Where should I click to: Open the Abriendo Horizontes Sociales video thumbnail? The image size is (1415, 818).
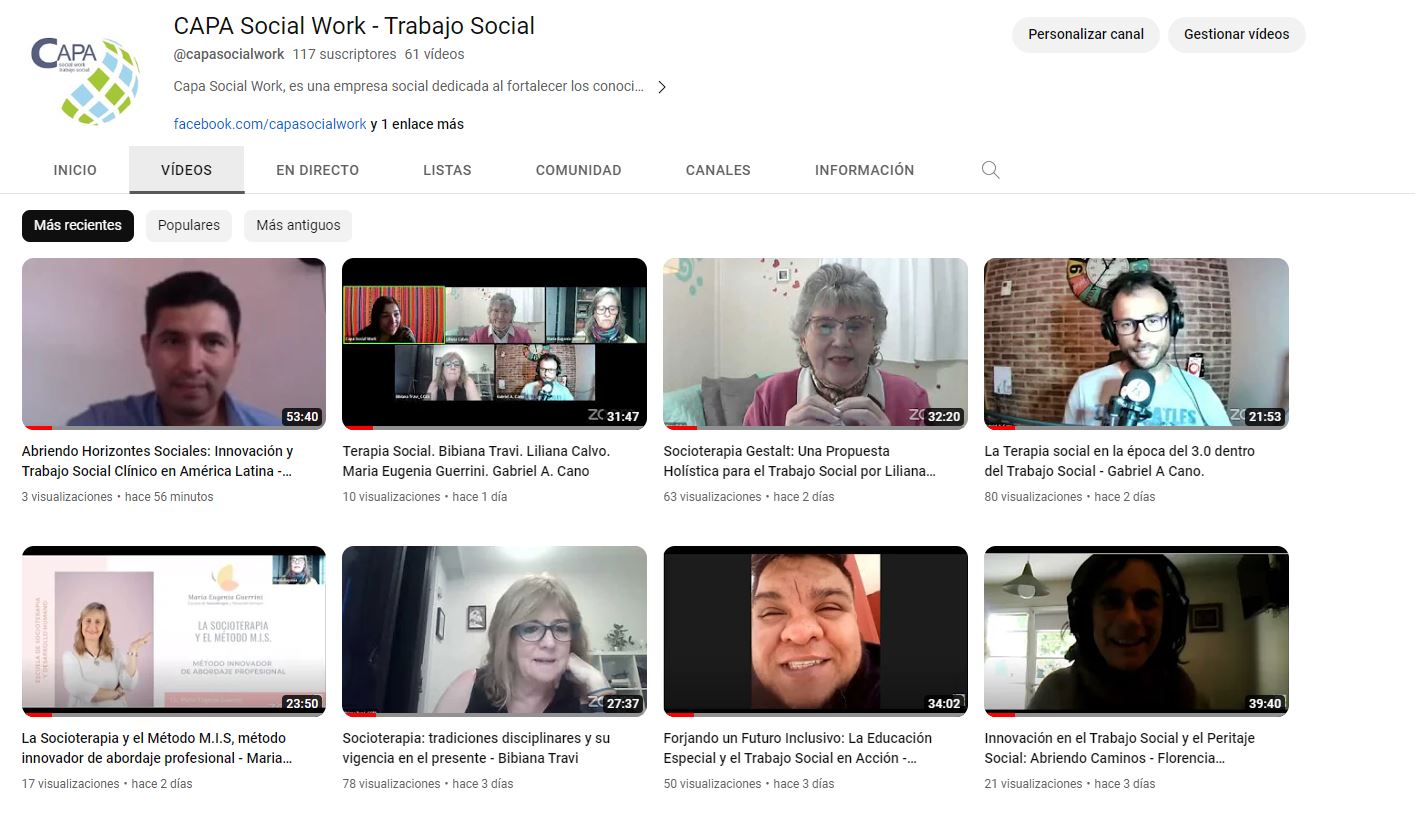coord(174,344)
